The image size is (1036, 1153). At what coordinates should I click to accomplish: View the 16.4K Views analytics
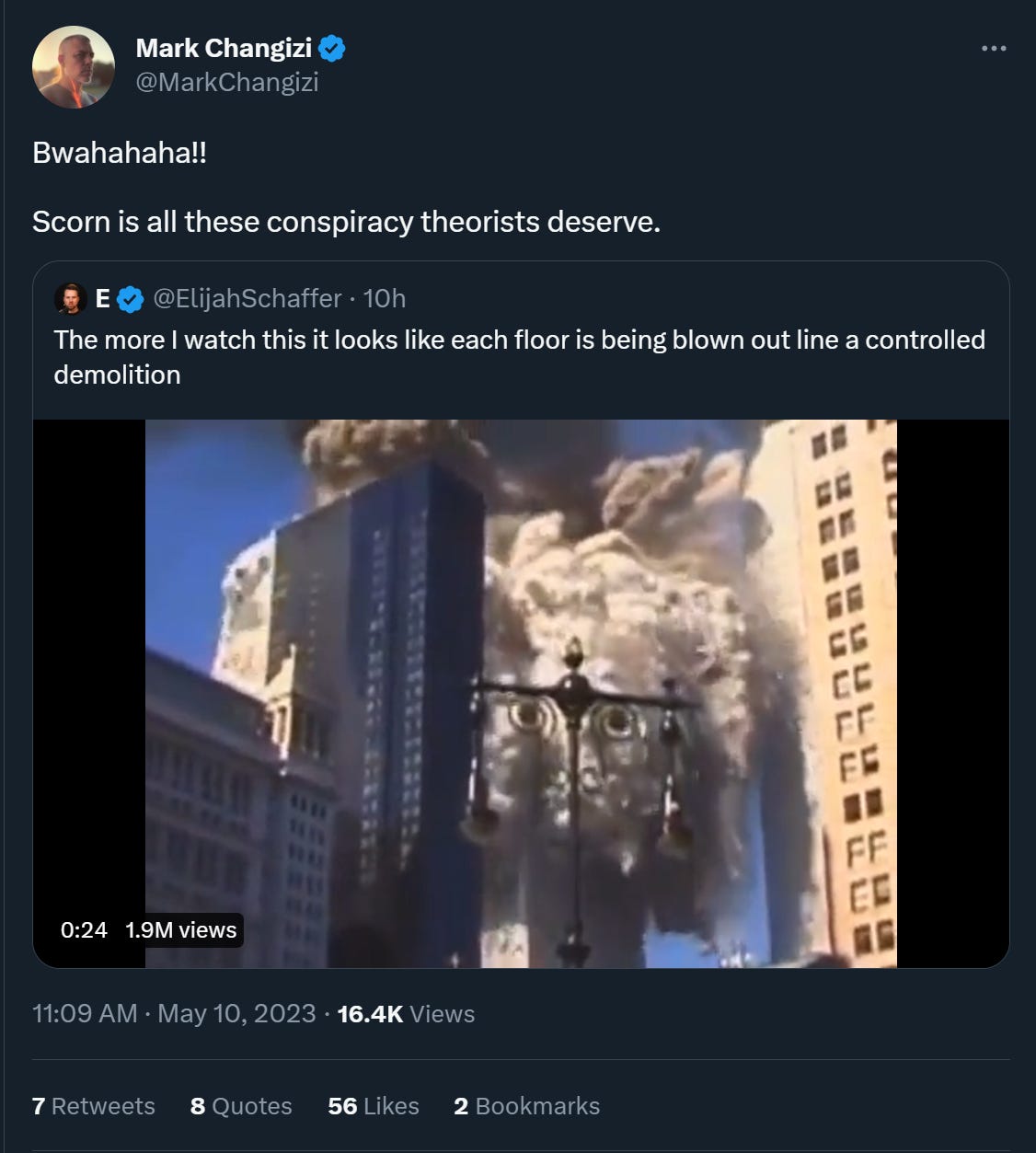(x=406, y=1014)
